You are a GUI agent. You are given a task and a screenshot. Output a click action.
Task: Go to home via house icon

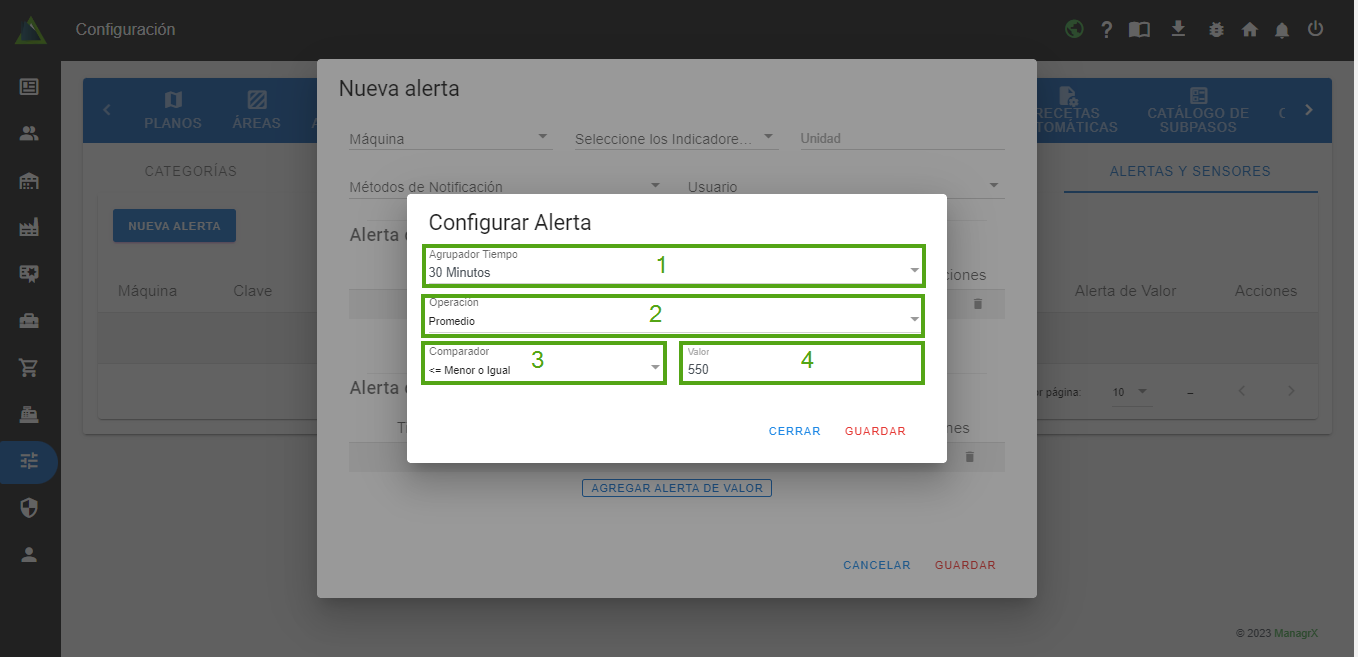(1249, 30)
